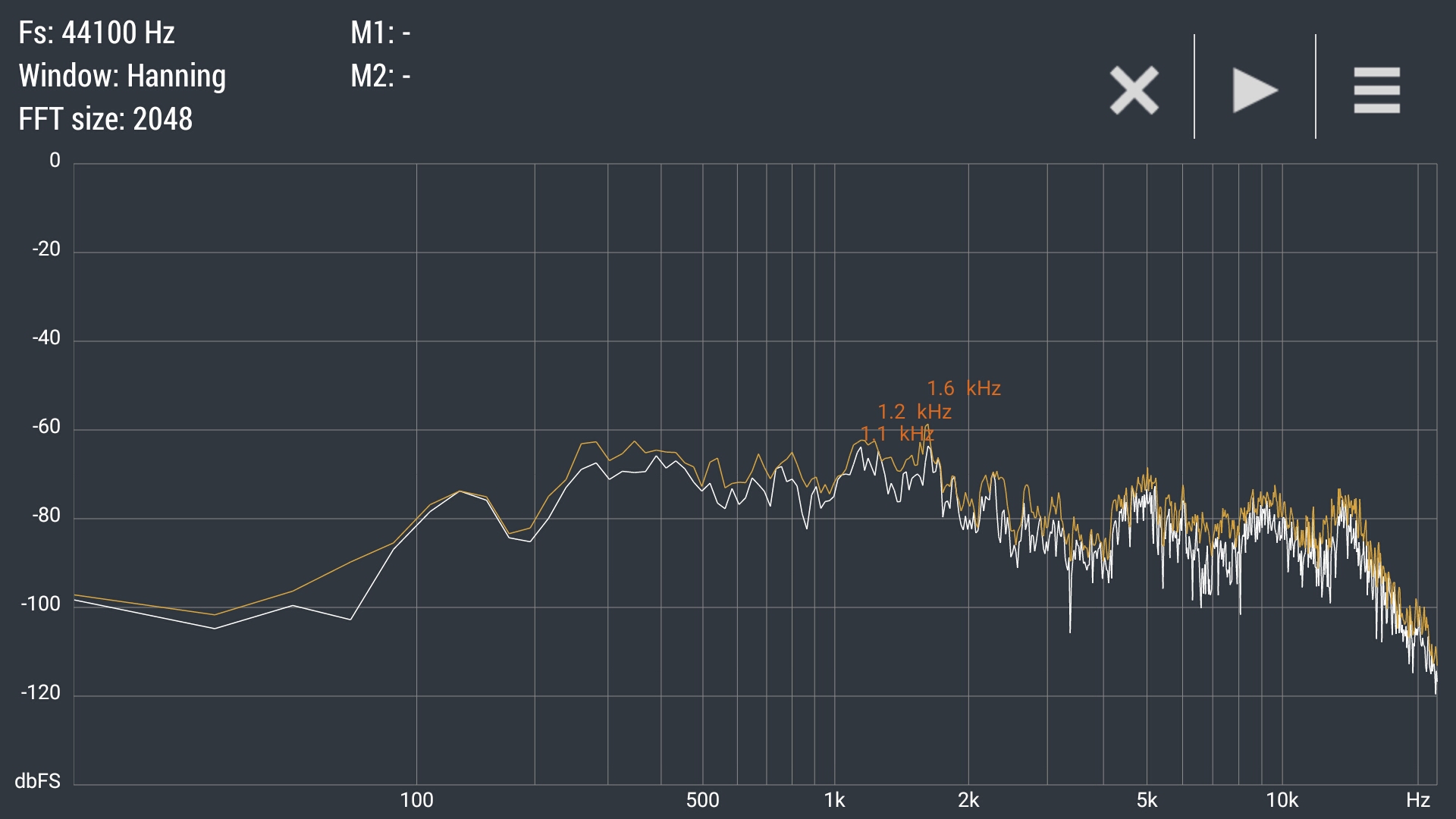1456x819 pixels.
Task: Tap the 1.1 kHz peak label
Action: pos(896,434)
